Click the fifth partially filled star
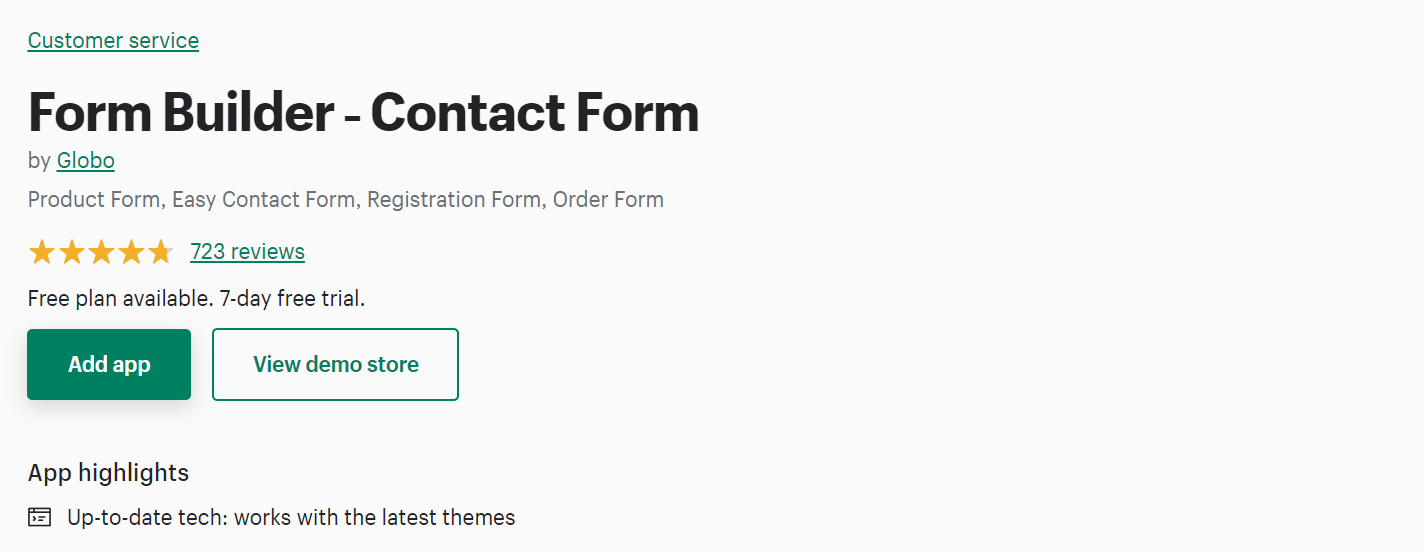1424x552 pixels. pyautogui.click(x=160, y=252)
